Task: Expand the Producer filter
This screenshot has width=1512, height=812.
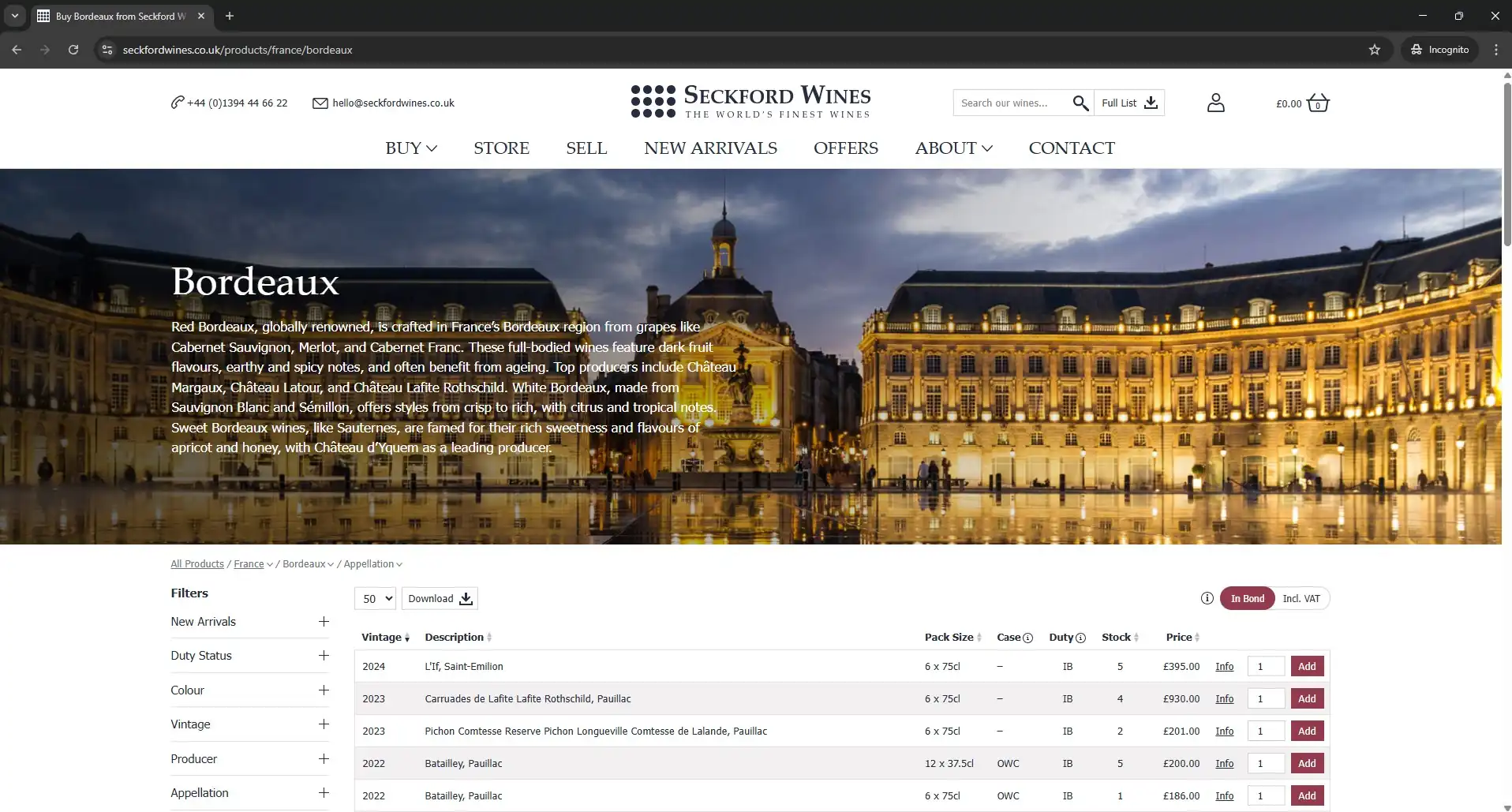Action: point(324,759)
